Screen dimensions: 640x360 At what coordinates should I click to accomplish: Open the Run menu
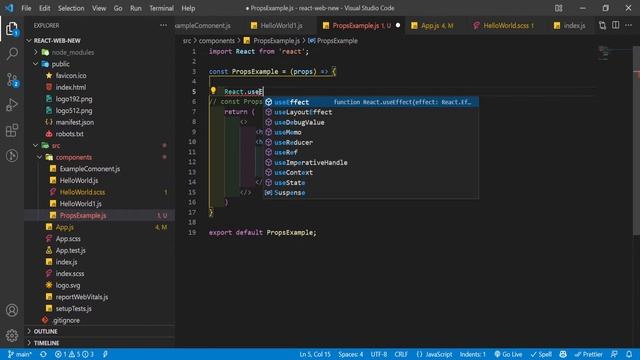tap(136, 8)
